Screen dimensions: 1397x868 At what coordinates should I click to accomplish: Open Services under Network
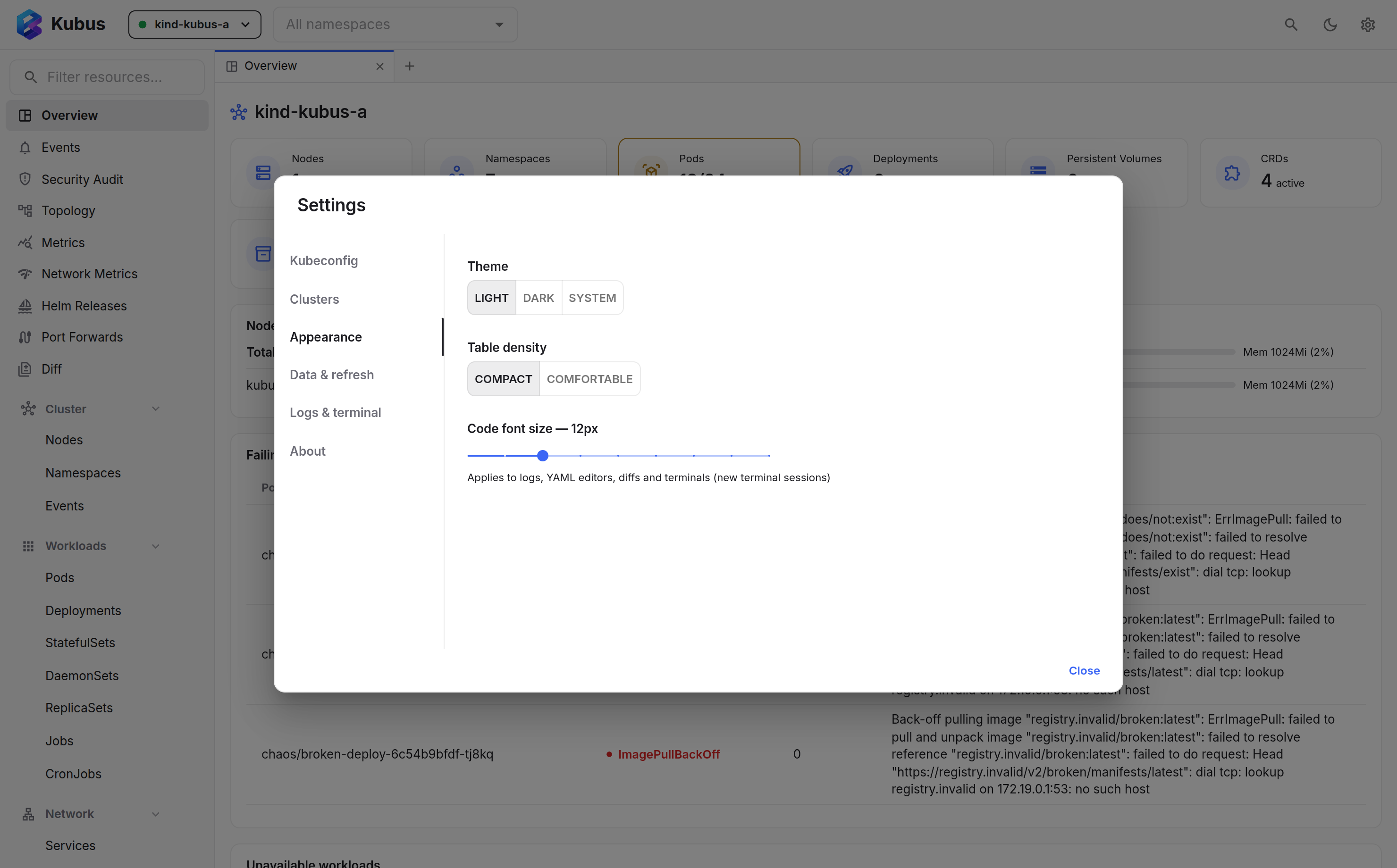71,846
